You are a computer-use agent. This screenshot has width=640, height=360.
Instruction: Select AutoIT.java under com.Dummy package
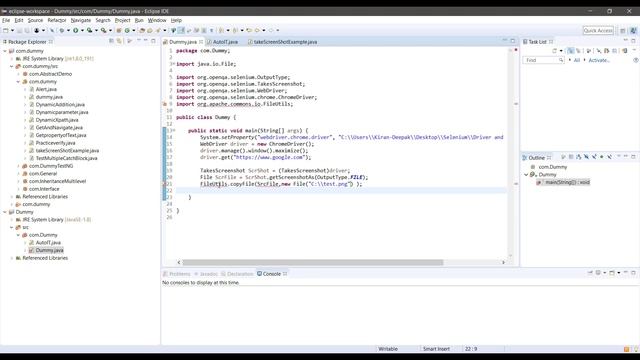tap(48, 242)
